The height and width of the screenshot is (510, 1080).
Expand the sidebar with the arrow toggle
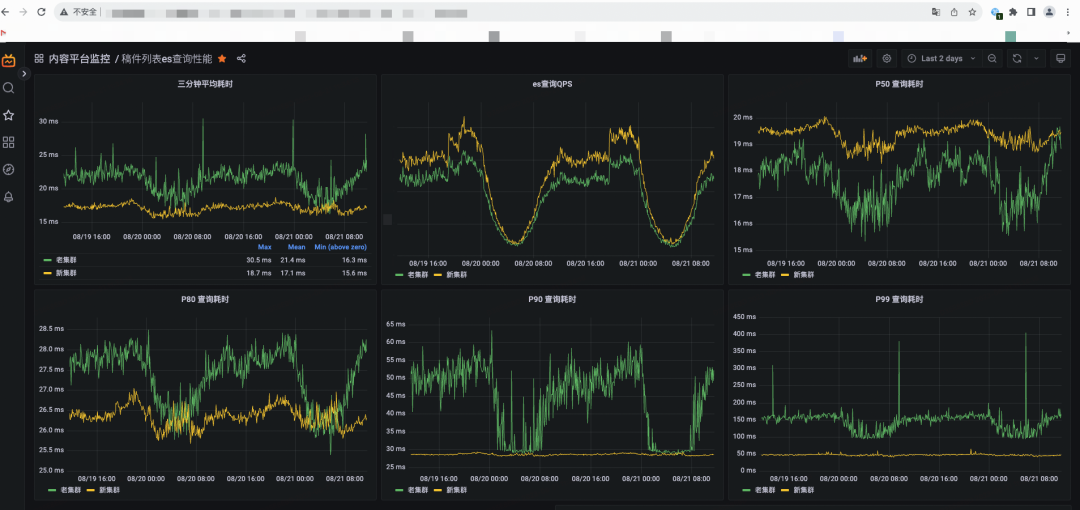point(24,73)
